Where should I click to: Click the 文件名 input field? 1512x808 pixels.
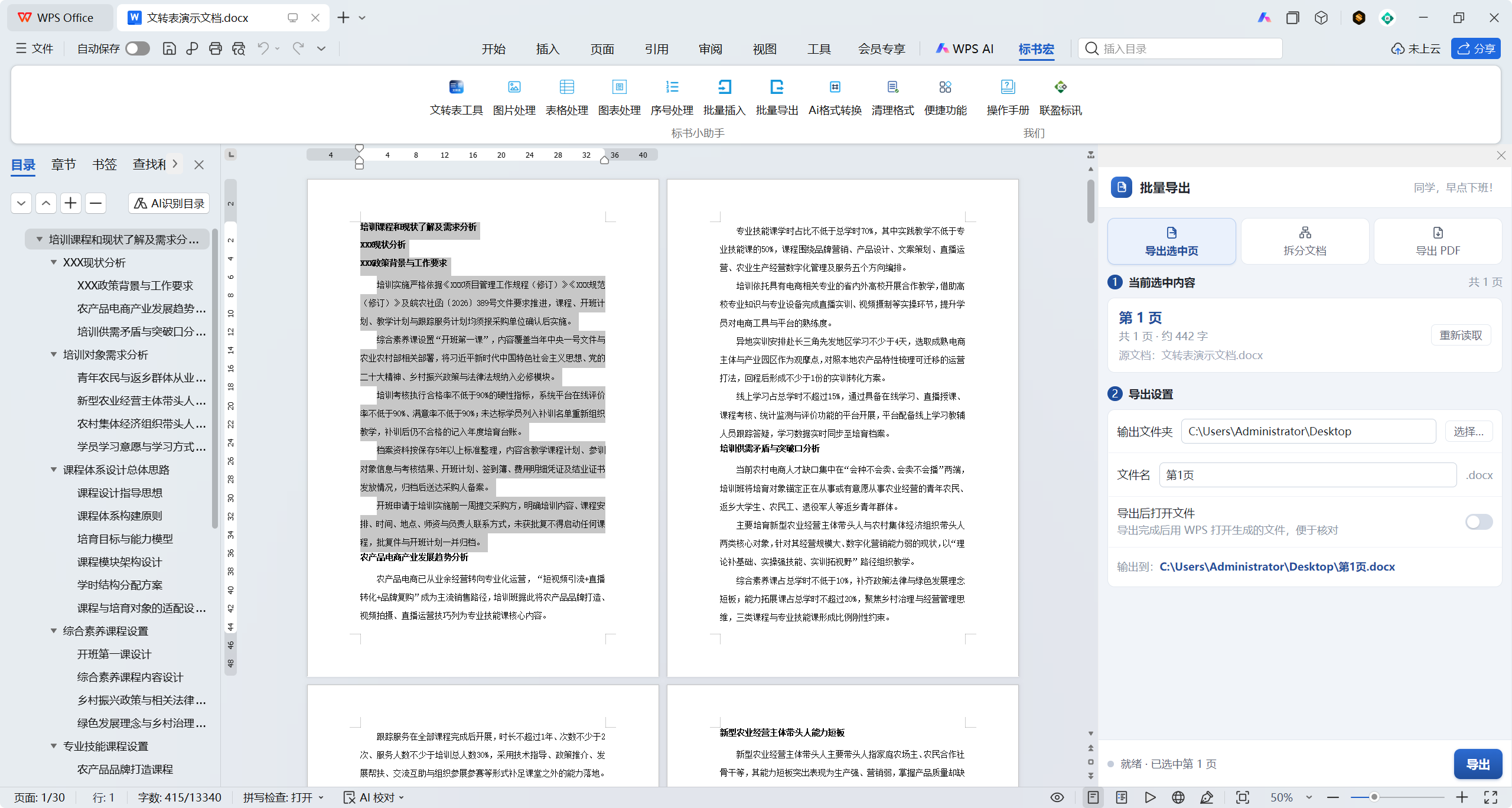(x=1308, y=475)
